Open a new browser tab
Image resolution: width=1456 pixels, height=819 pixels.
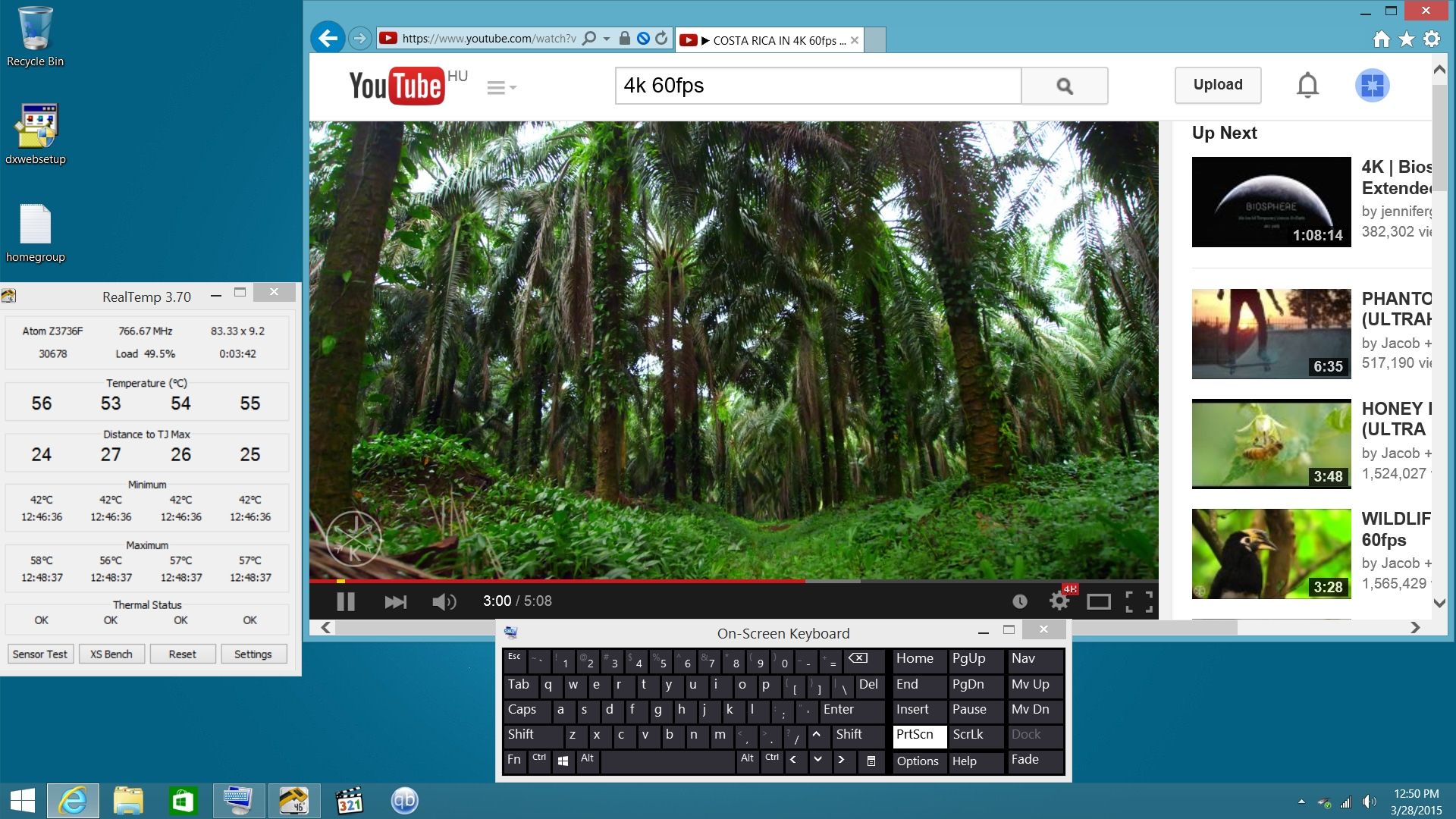point(875,40)
